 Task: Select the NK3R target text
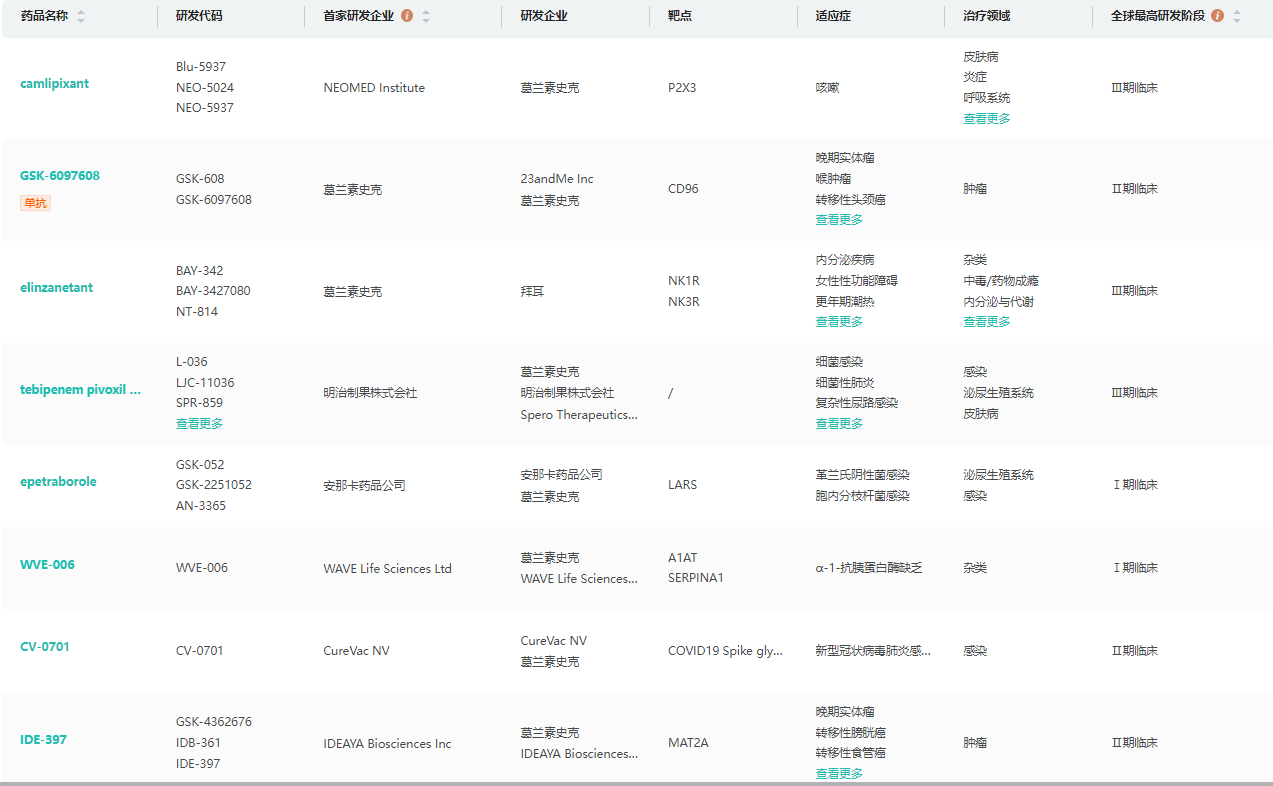pyautogui.click(x=684, y=301)
